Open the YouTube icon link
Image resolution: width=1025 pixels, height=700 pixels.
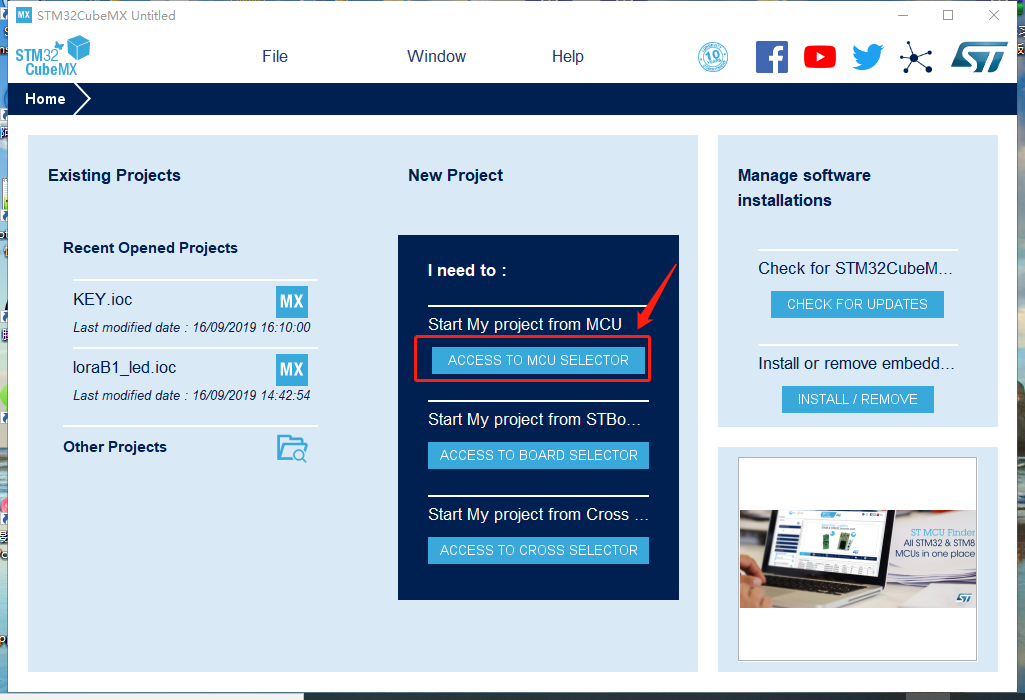(x=820, y=57)
